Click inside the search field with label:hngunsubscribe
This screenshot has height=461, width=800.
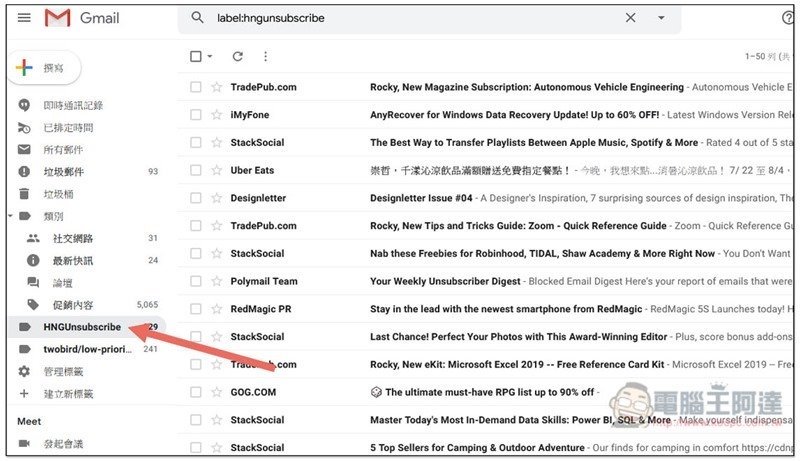click(410, 18)
